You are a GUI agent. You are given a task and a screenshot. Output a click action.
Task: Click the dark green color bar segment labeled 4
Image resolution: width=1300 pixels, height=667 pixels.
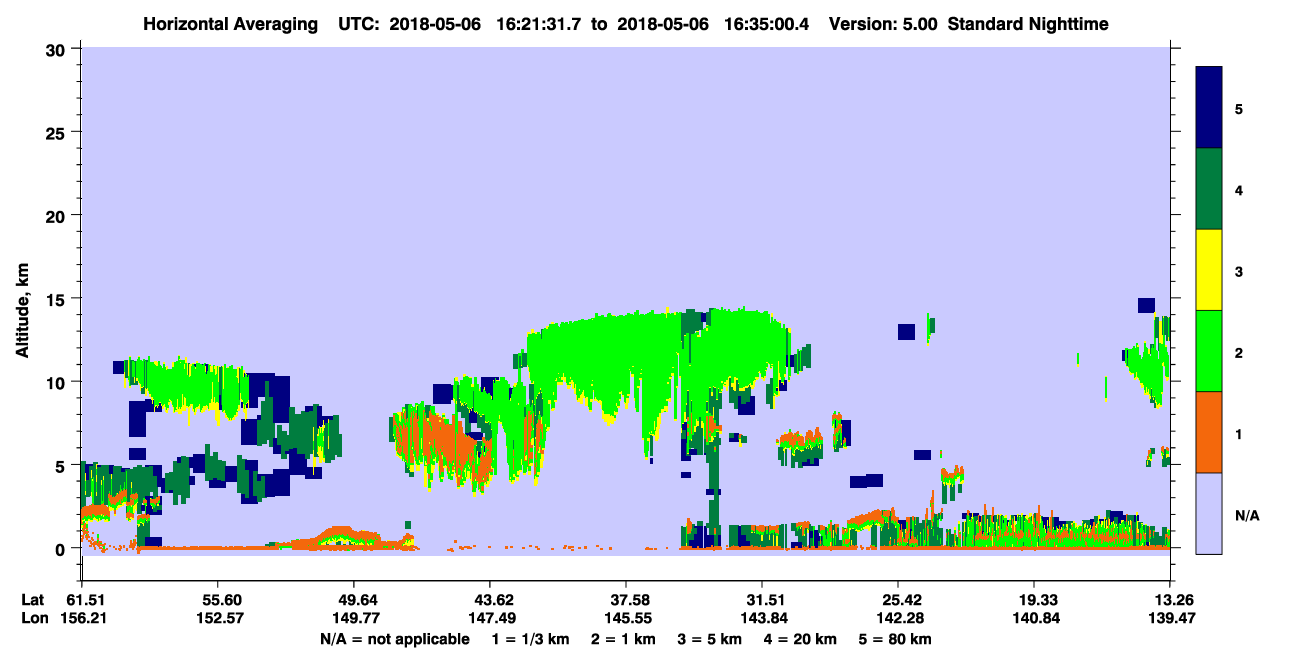(1209, 189)
